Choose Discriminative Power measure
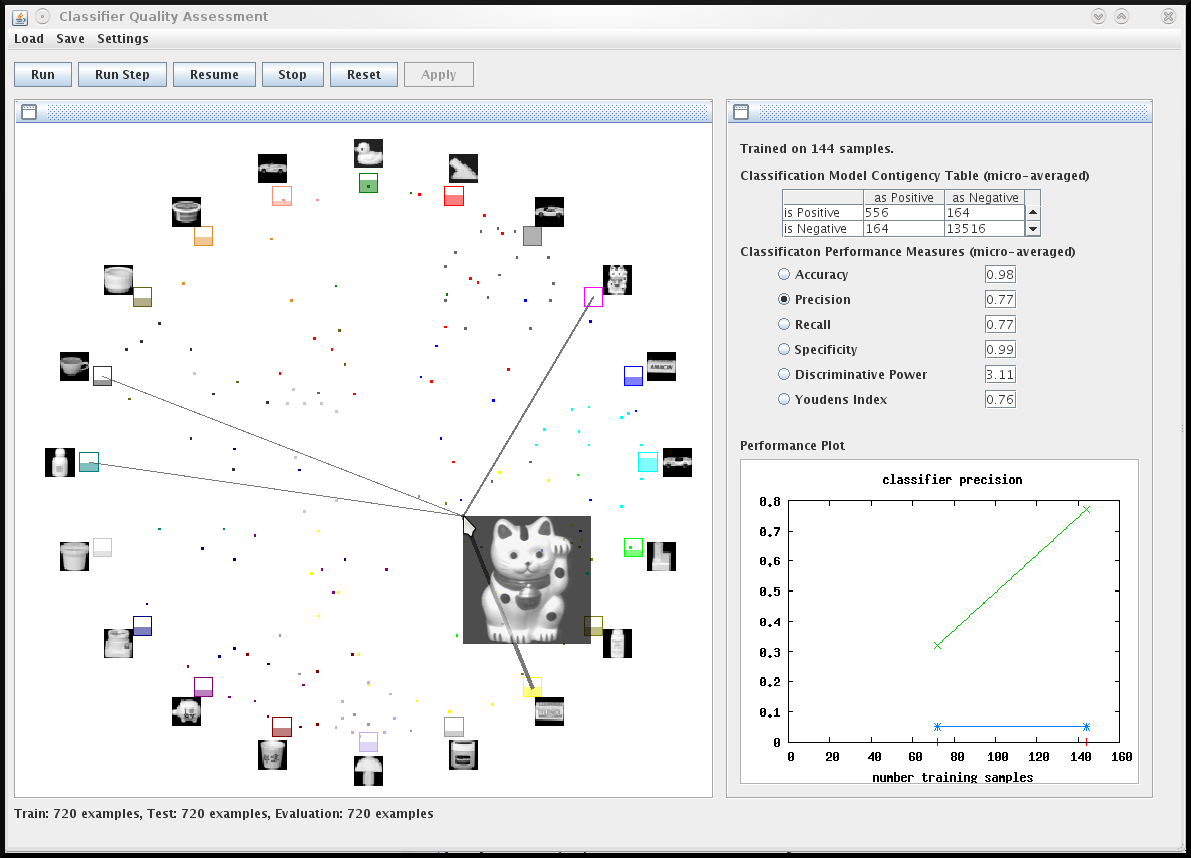This screenshot has width=1191, height=858. [x=784, y=374]
